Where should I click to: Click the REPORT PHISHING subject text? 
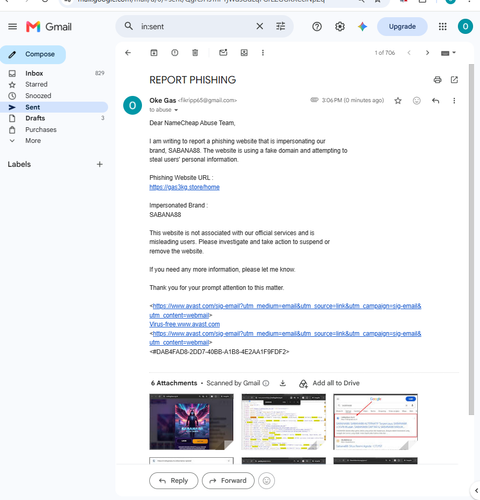pyautogui.click(x=192, y=80)
